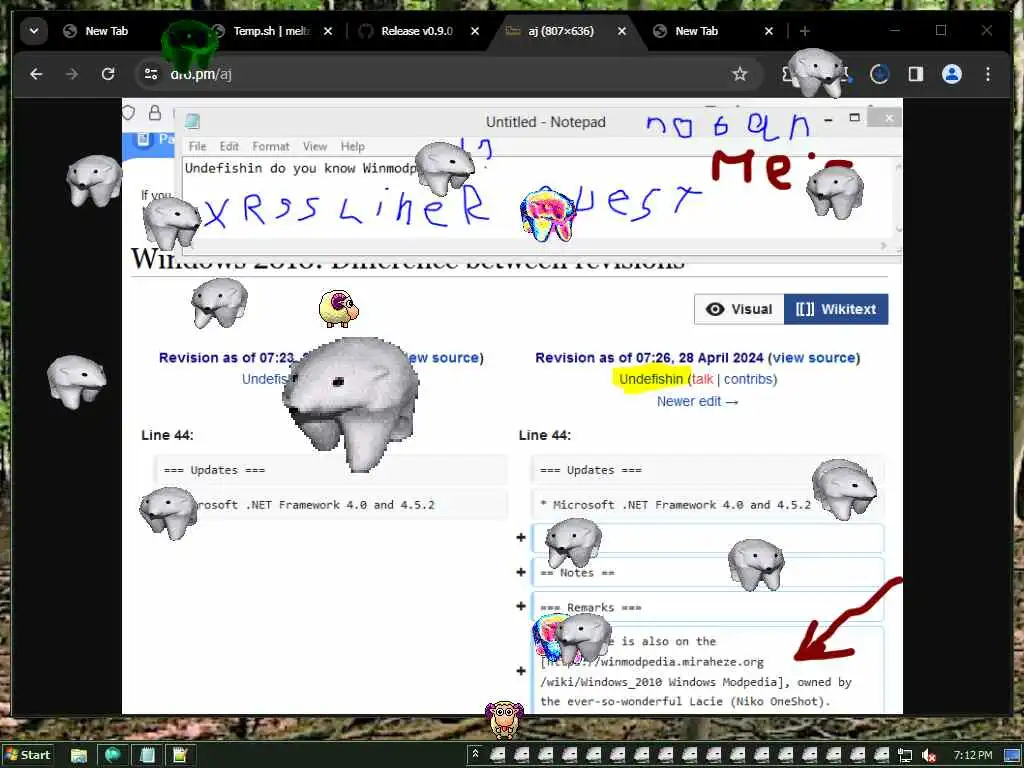The height and width of the screenshot is (768, 1024).
Task: Bookmark this page with the star icon
Action: pyautogui.click(x=739, y=74)
